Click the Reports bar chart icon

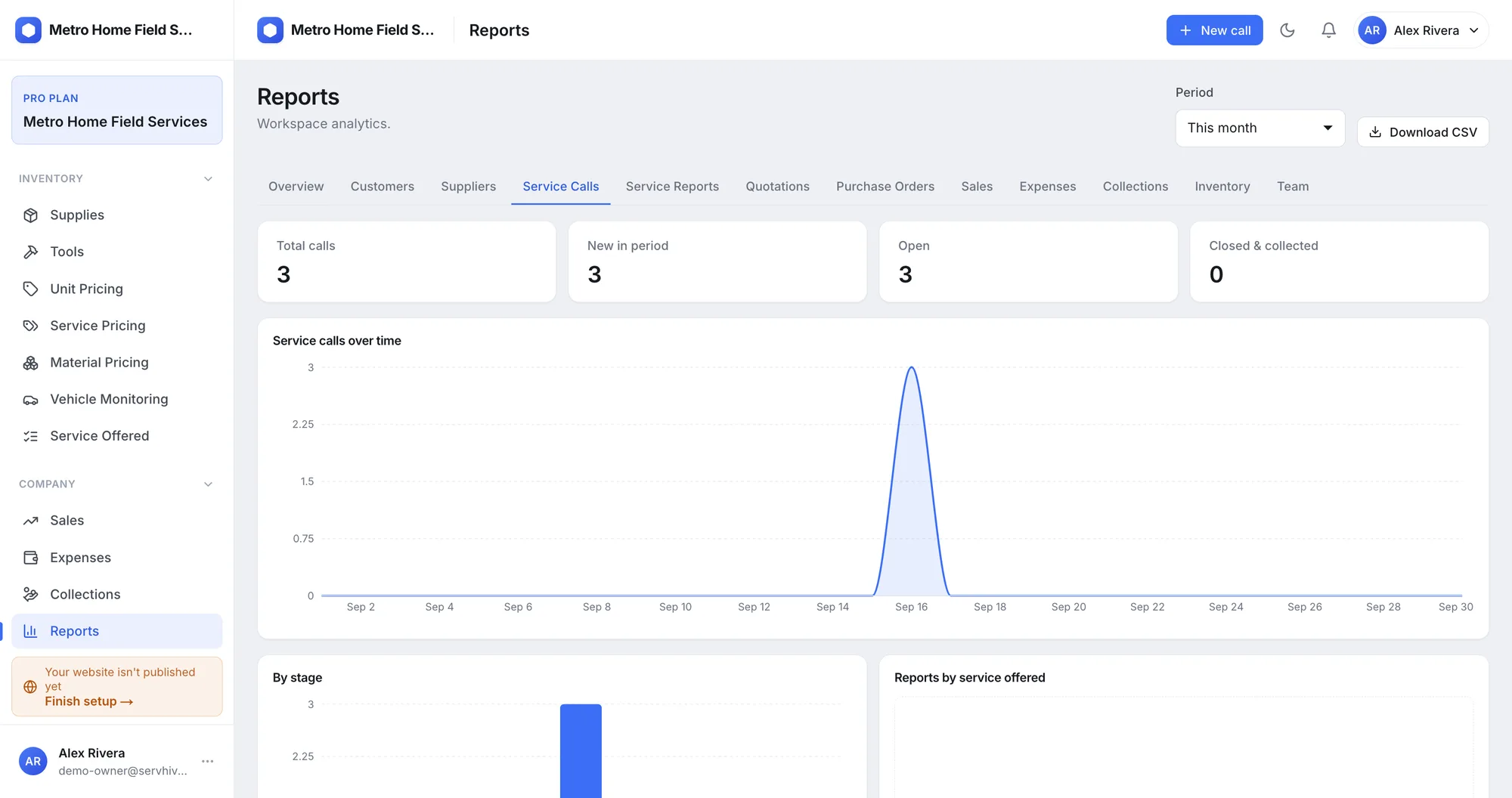click(x=30, y=631)
